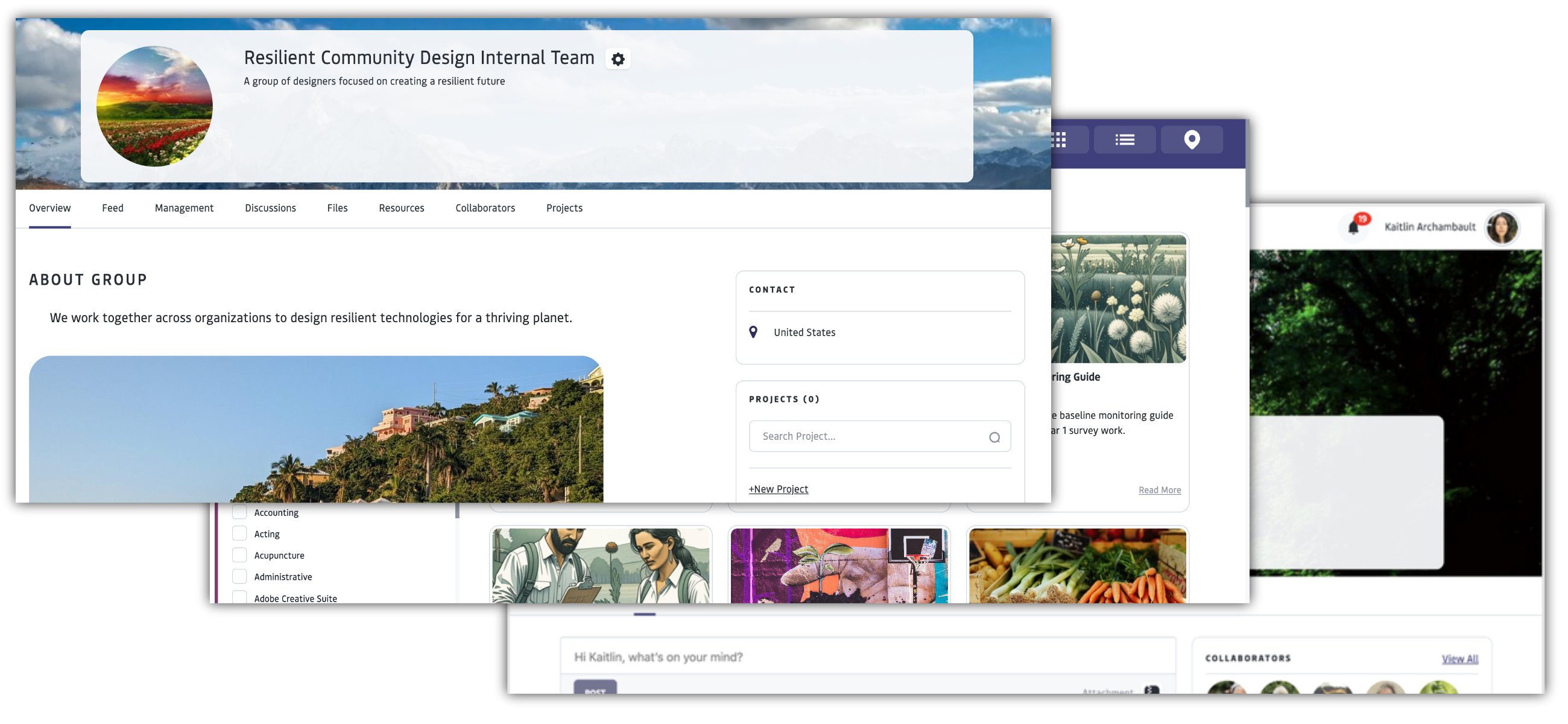
Task: Open the Overview tab
Action: 50,208
